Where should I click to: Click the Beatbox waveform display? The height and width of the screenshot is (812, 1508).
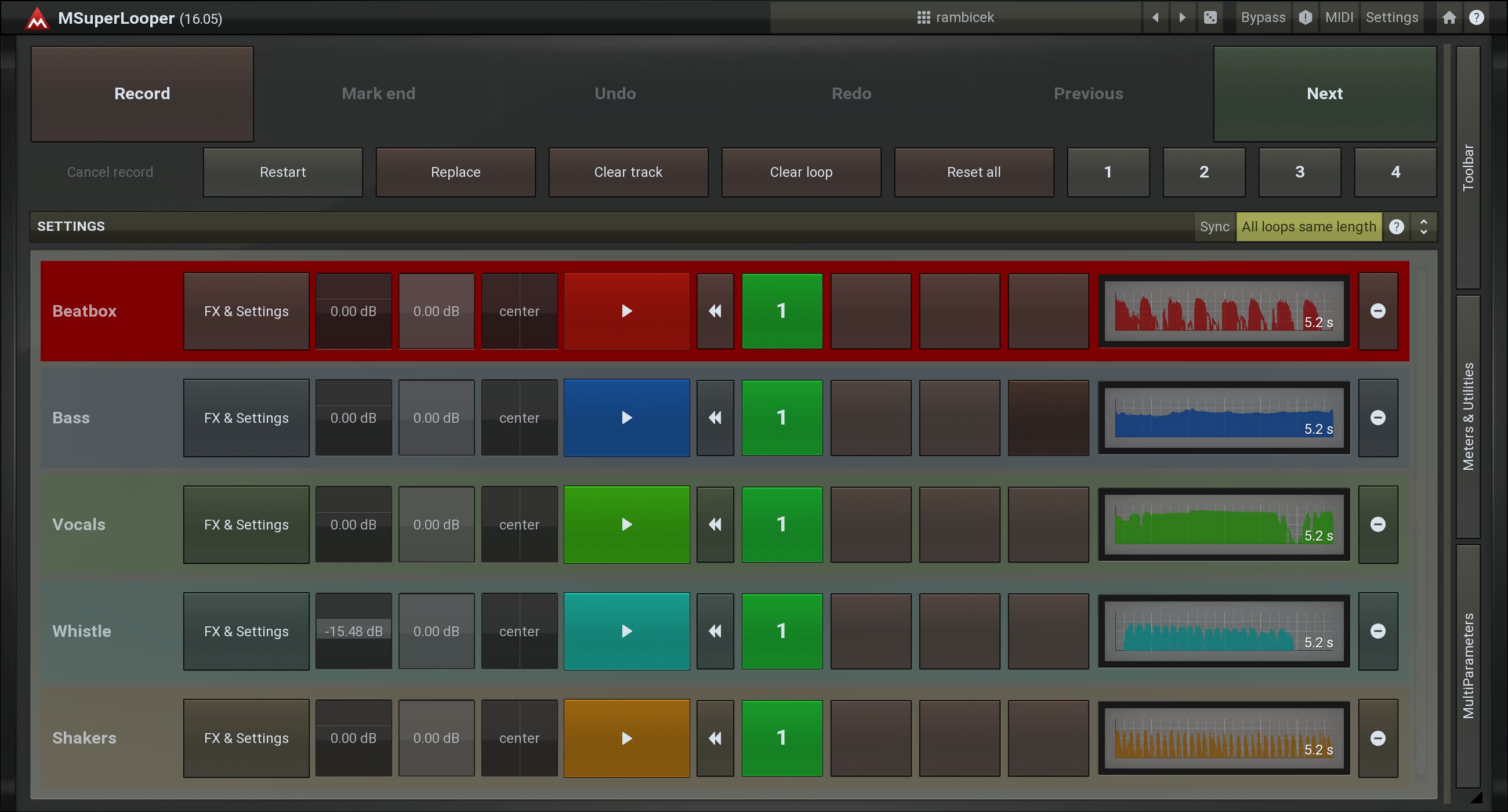coord(1224,311)
